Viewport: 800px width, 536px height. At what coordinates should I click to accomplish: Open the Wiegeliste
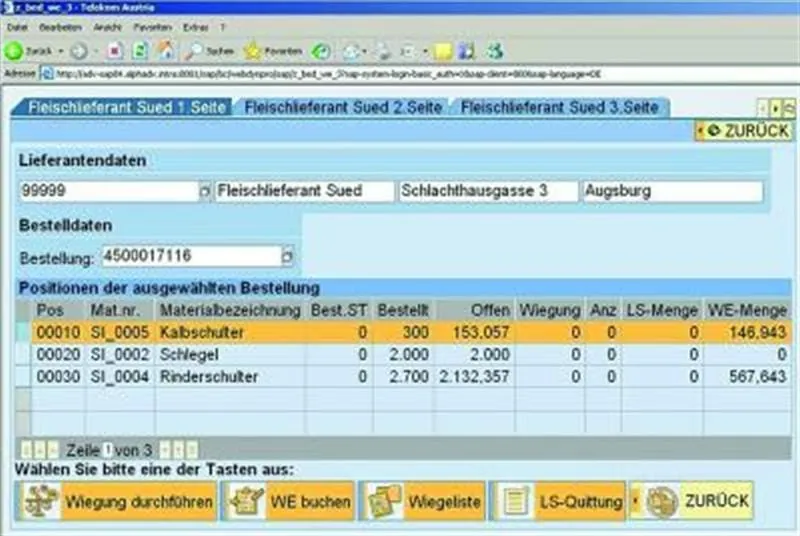pos(423,501)
